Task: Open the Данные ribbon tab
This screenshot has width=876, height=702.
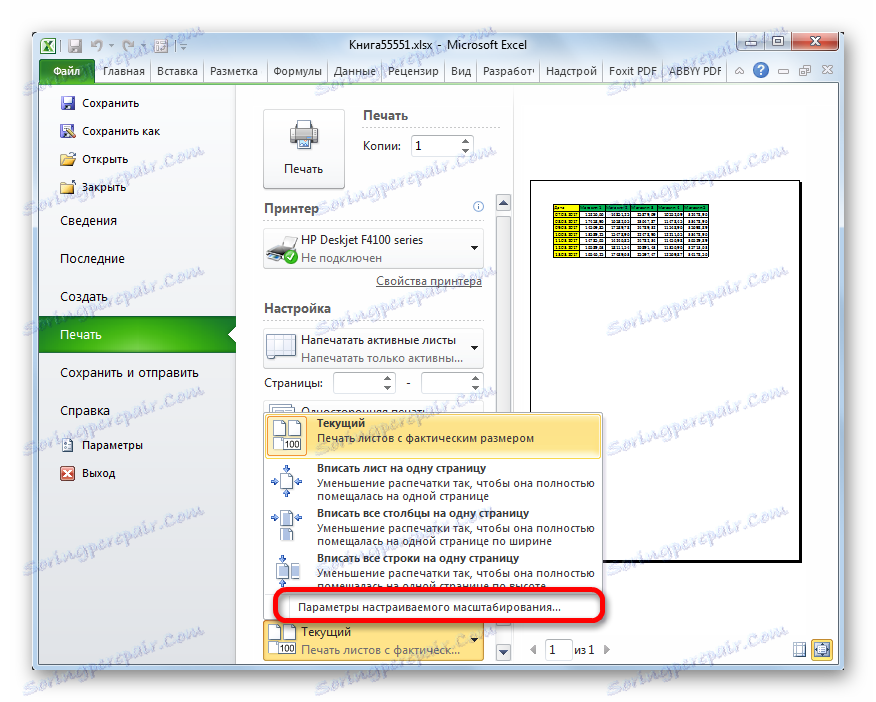Action: pyautogui.click(x=355, y=71)
